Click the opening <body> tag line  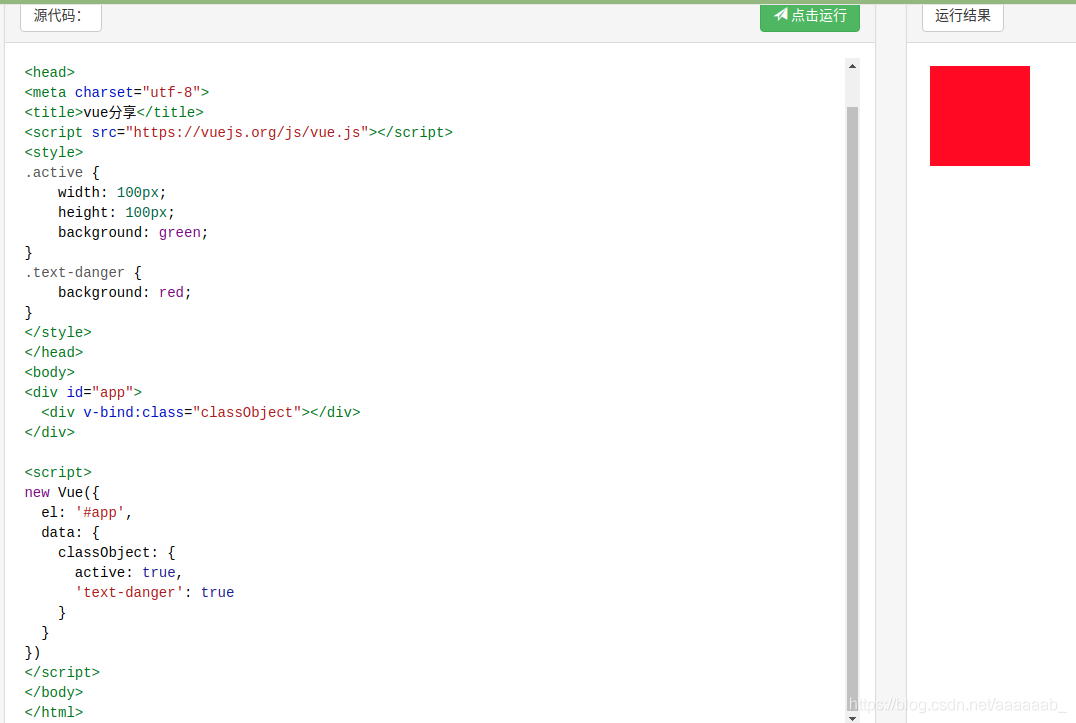49,372
